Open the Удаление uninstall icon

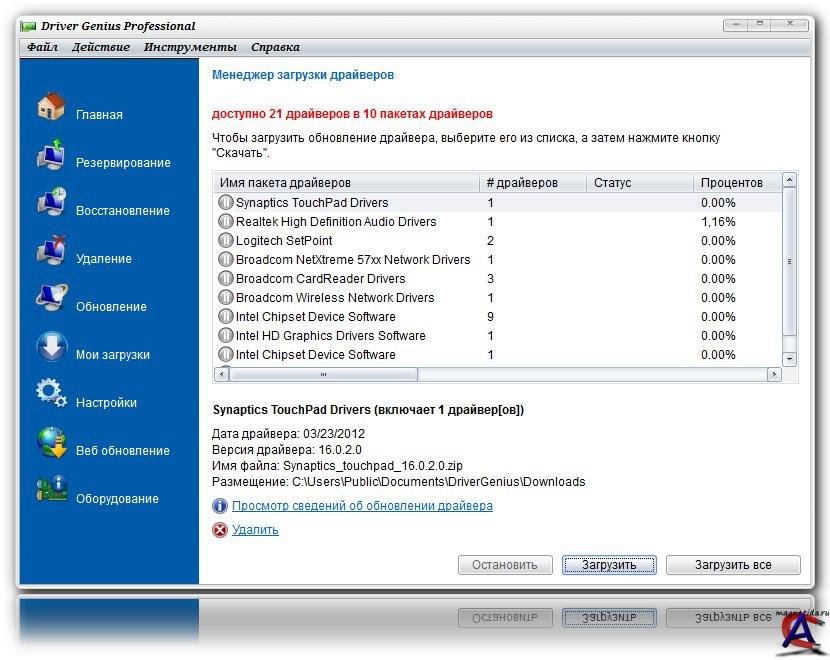tap(51, 251)
